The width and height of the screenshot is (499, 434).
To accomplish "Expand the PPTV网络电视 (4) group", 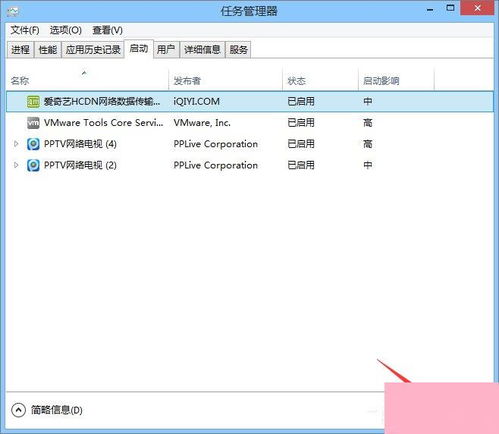I will click(x=16, y=144).
